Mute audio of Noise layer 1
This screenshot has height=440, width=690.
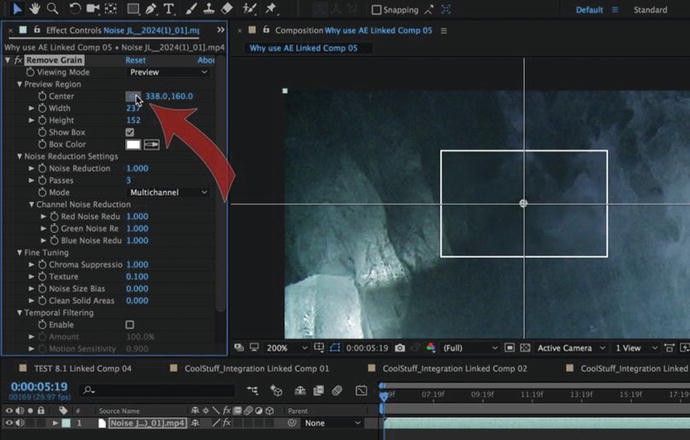(20, 423)
